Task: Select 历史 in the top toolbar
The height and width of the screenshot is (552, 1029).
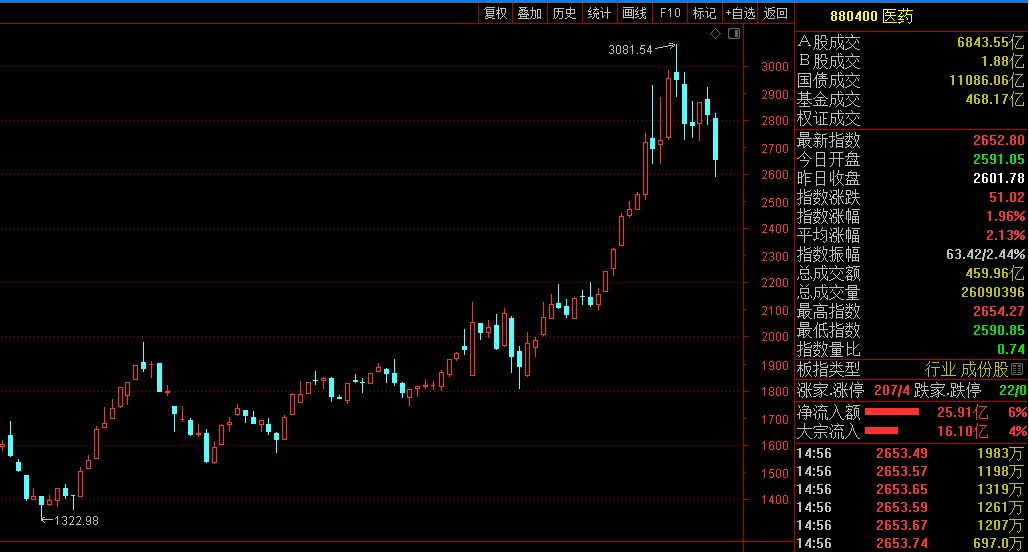Action: pos(564,13)
